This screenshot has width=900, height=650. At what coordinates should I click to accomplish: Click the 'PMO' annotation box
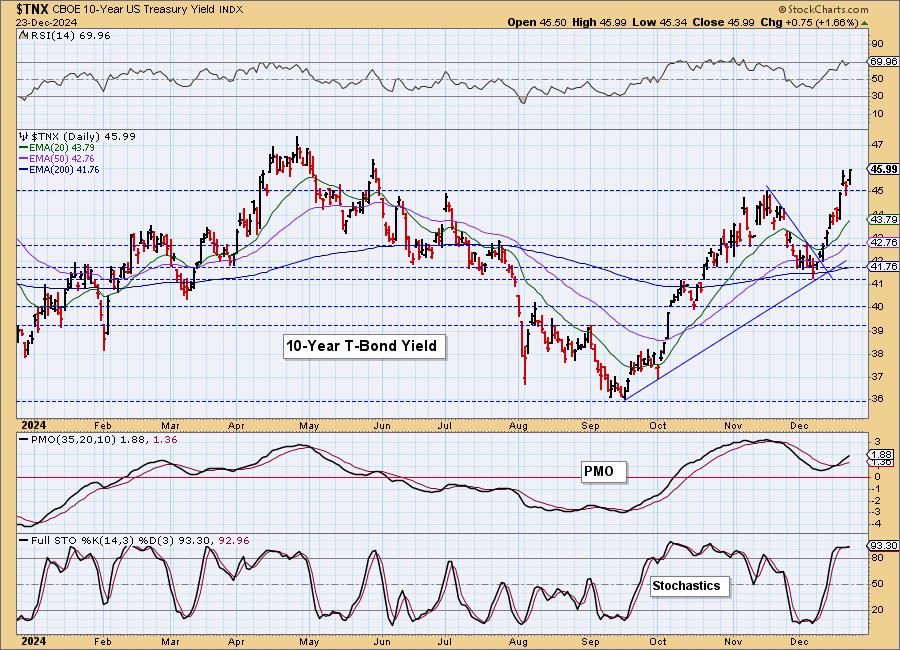tap(603, 471)
